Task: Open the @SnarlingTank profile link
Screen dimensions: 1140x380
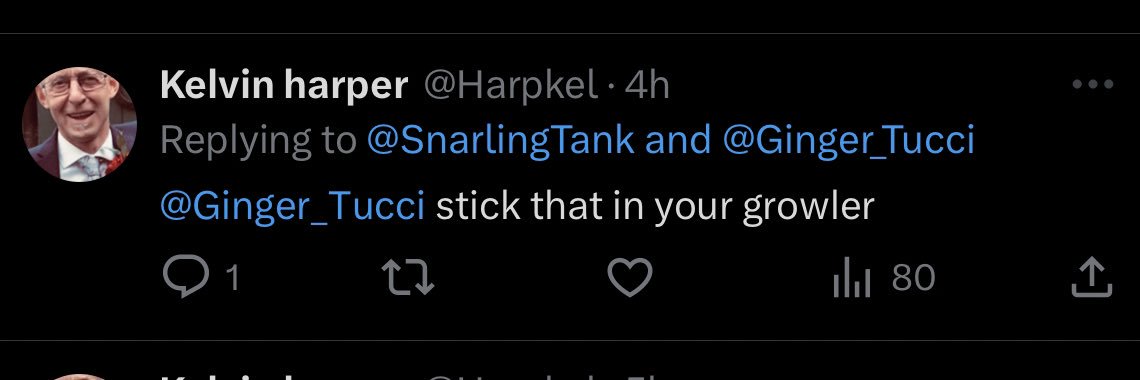Action: [x=501, y=140]
